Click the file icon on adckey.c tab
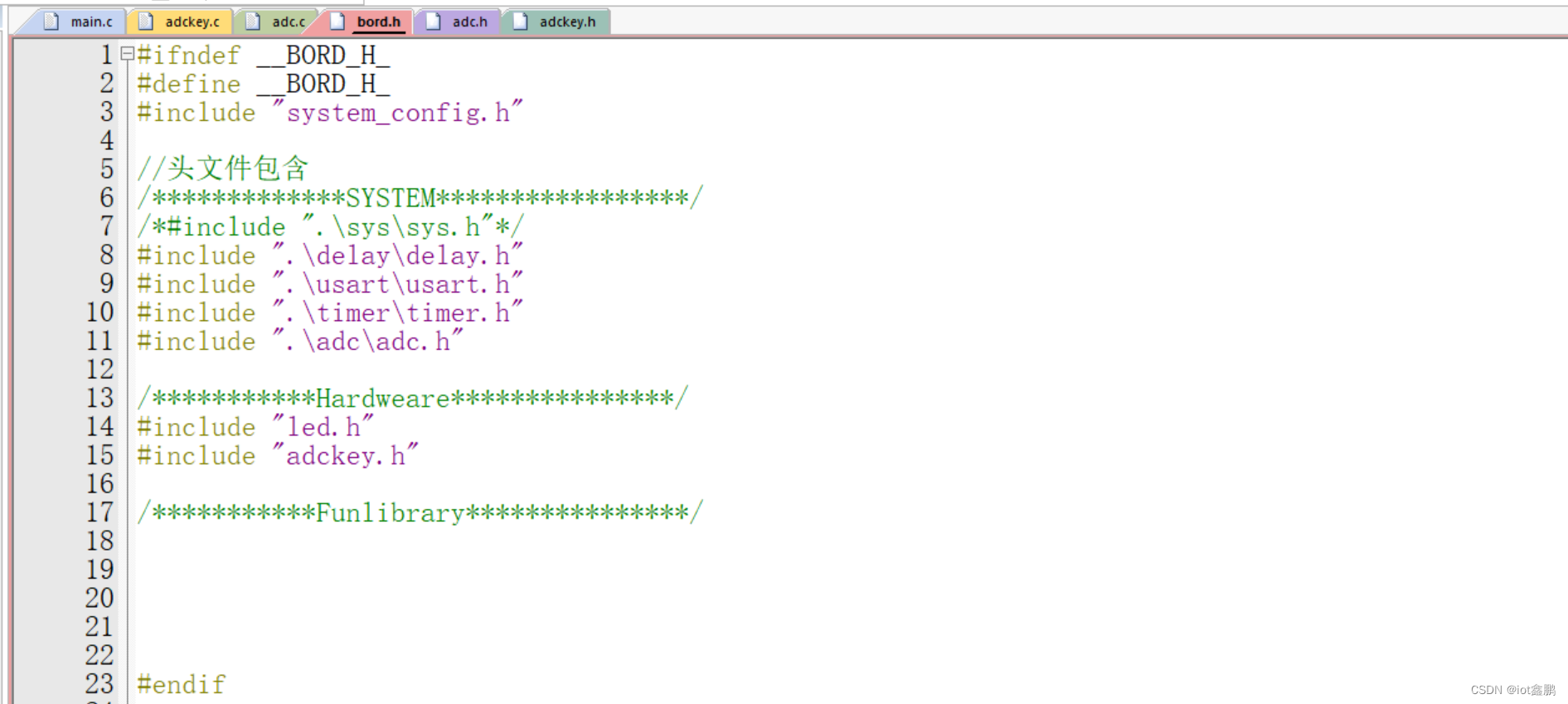Viewport: 1568px width, 704px height. point(146,22)
